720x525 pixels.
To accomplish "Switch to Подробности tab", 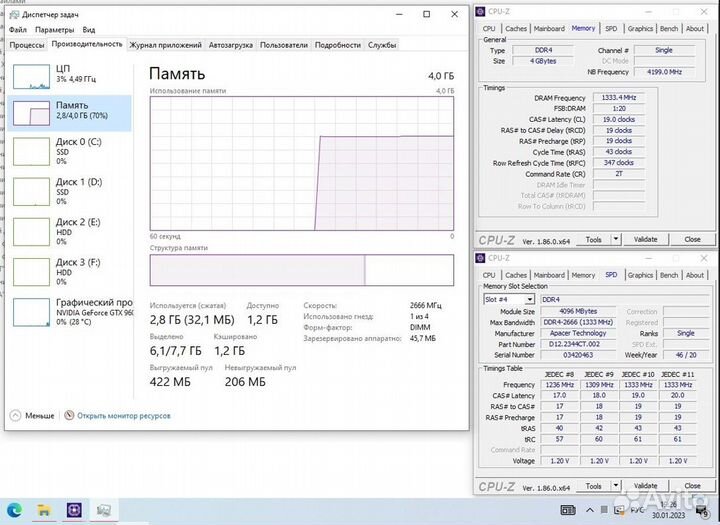I will click(x=338, y=45).
